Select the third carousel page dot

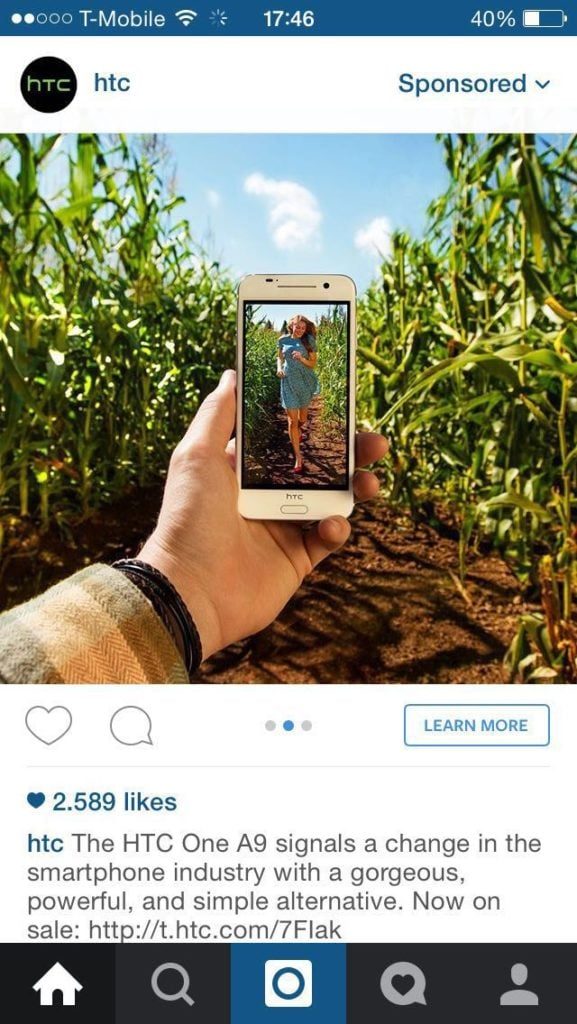point(307,726)
